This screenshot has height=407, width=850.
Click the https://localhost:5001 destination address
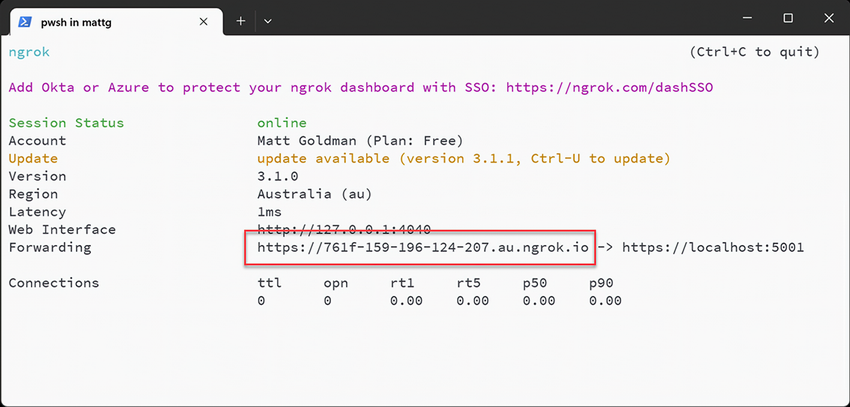(x=712, y=247)
